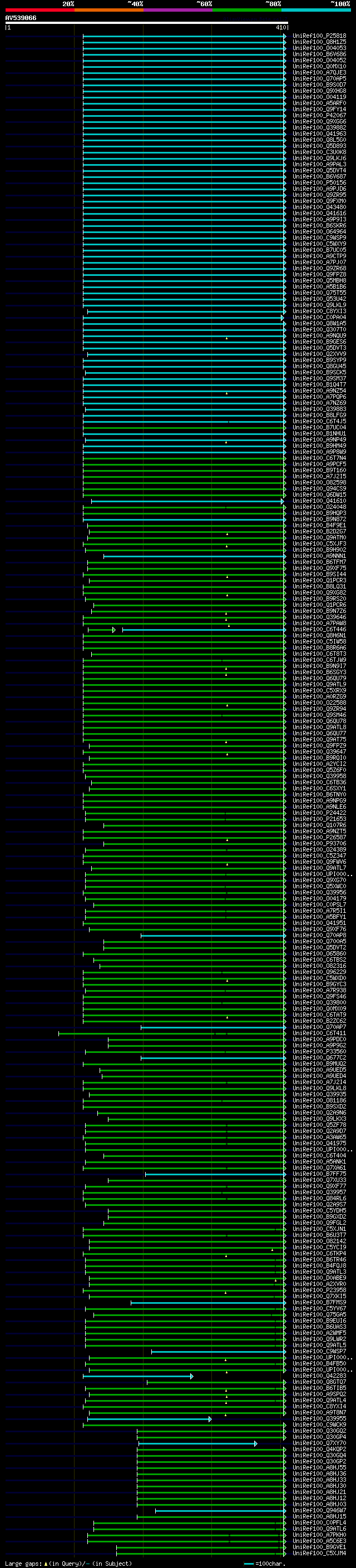Click the AV539066 query name
This screenshot has width=356, height=1568.
tap(21, 18)
